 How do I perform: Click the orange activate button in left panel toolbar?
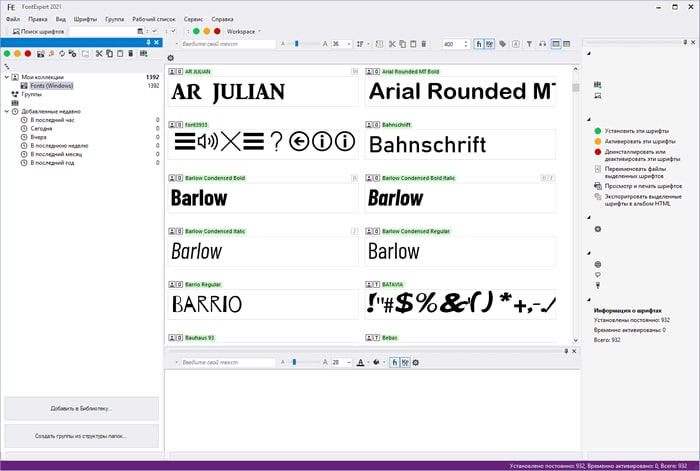(x=17, y=54)
